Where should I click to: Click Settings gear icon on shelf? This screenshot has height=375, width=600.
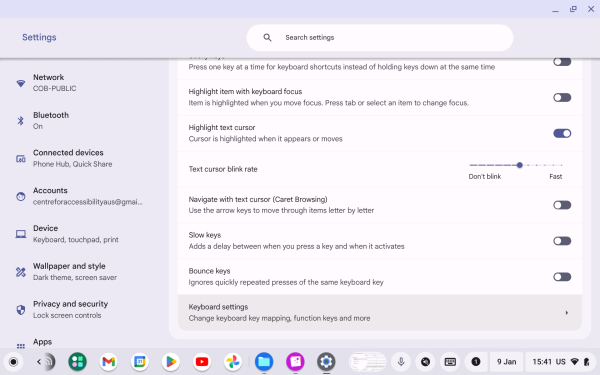click(326, 362)
